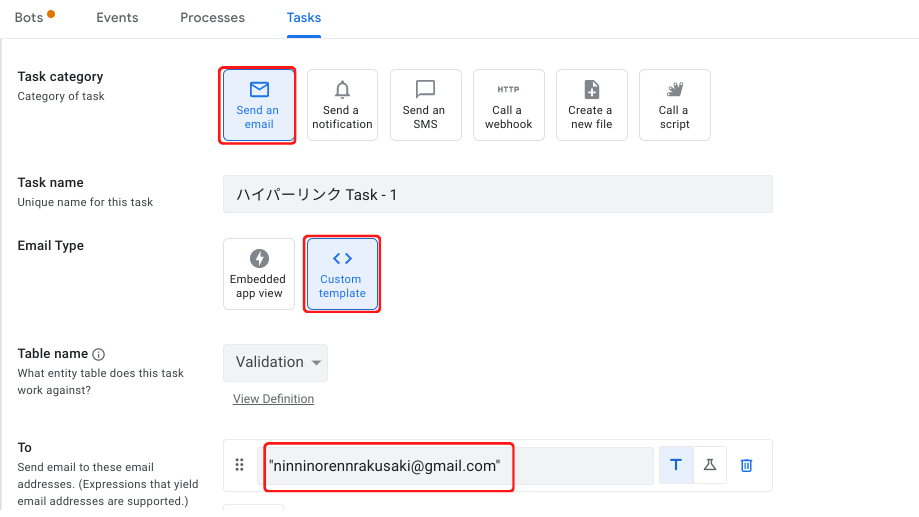Select Create a new file category

pos(591,105)
